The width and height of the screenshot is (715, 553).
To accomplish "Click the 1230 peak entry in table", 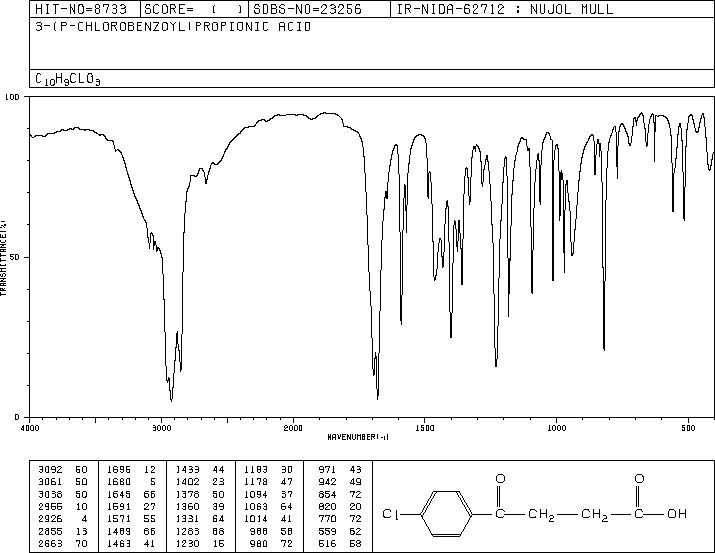I will click(200, 544).
